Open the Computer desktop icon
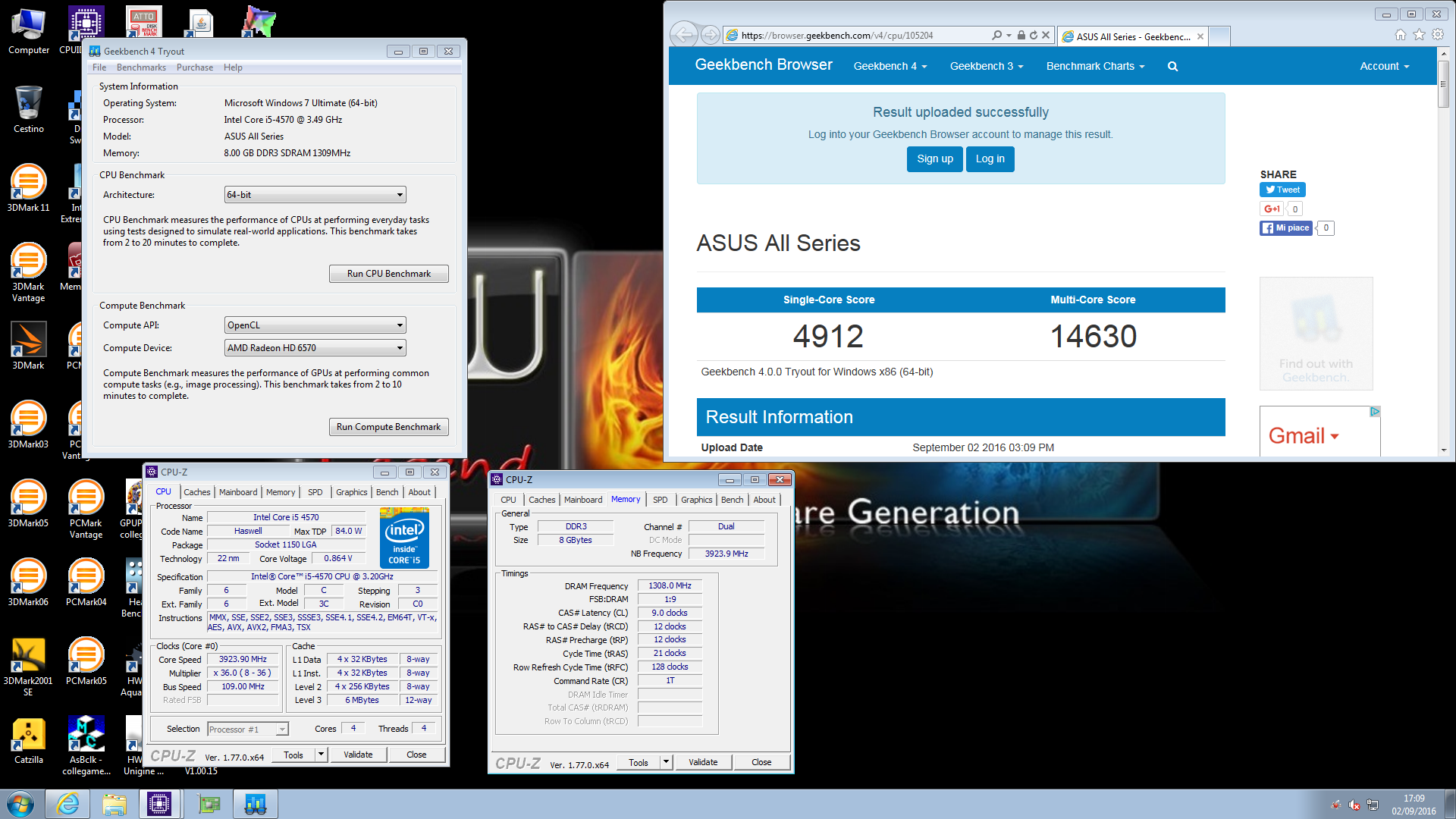The image size is (1456, 819). coord(29,32)
